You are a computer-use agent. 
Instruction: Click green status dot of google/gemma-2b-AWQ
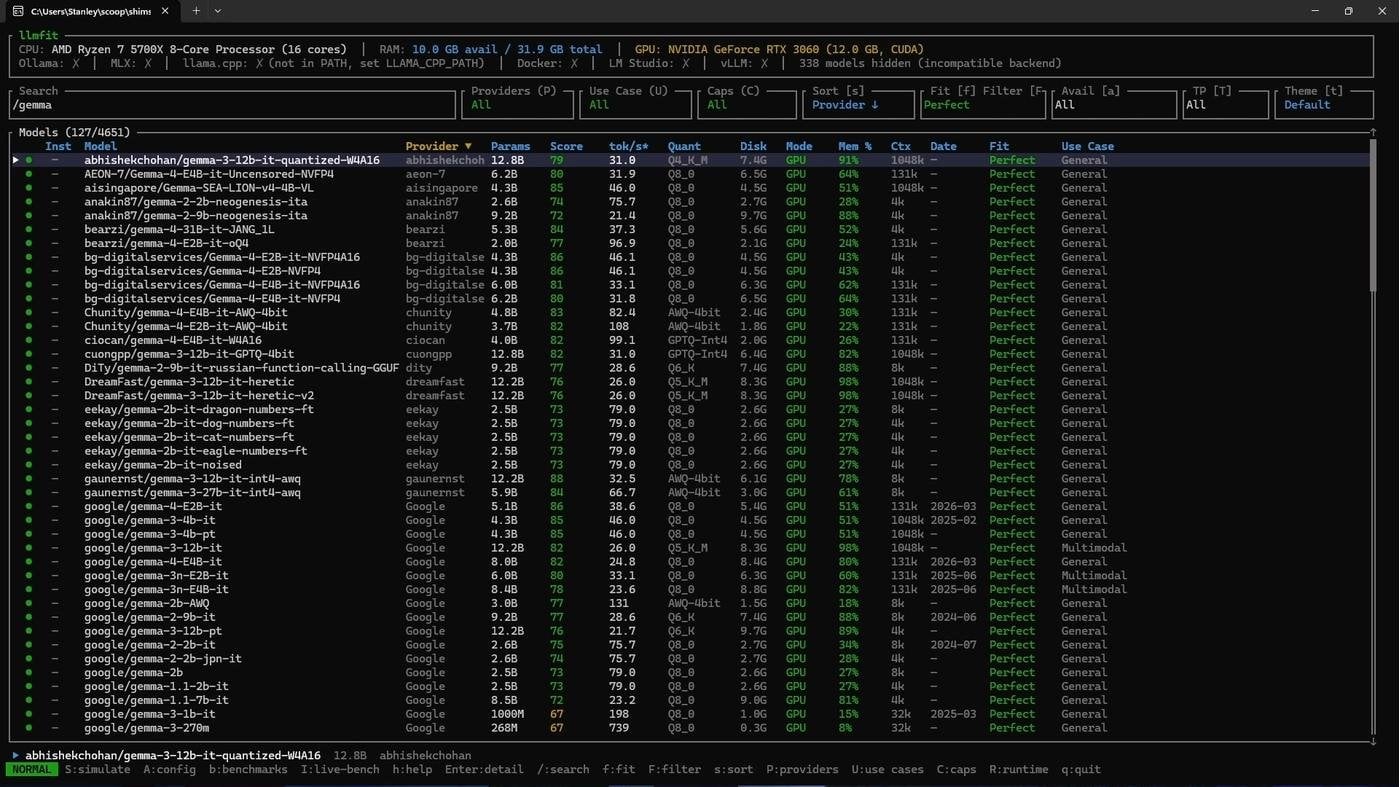coord(29,603)
